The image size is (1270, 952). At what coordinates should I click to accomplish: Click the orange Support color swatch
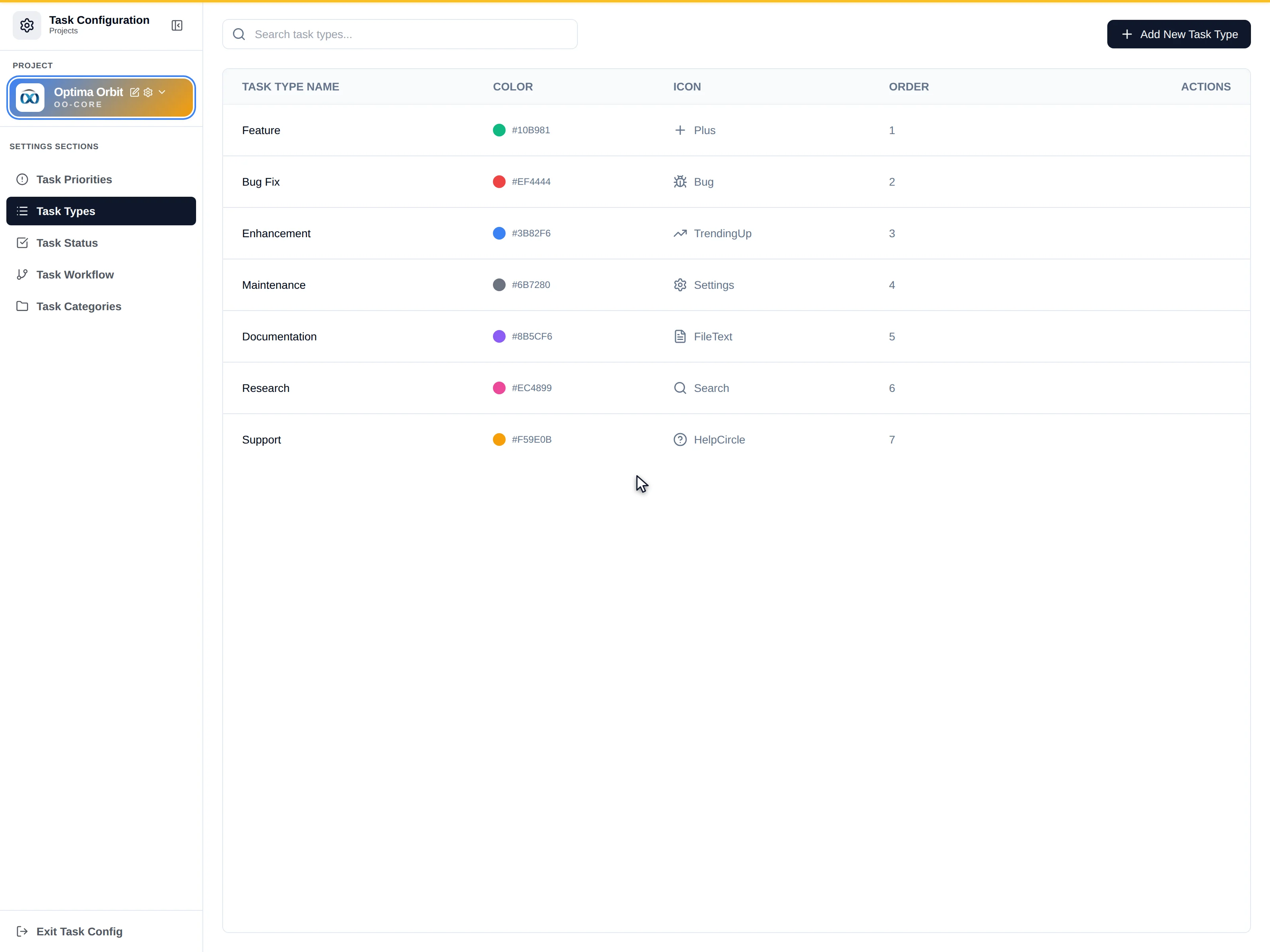coord(499,440)
